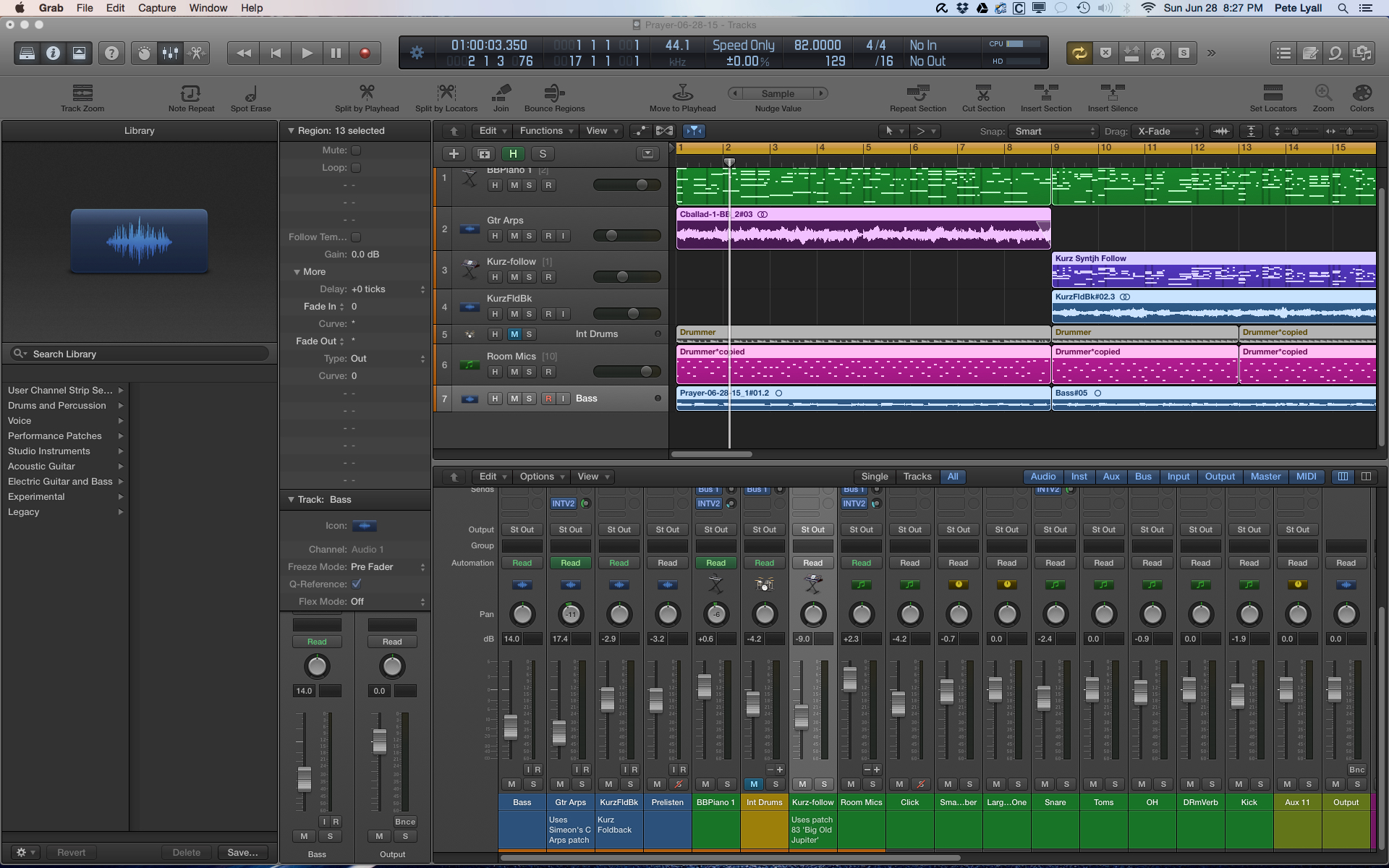Click the Bounce Regions toolbar icon

(554, 93)
